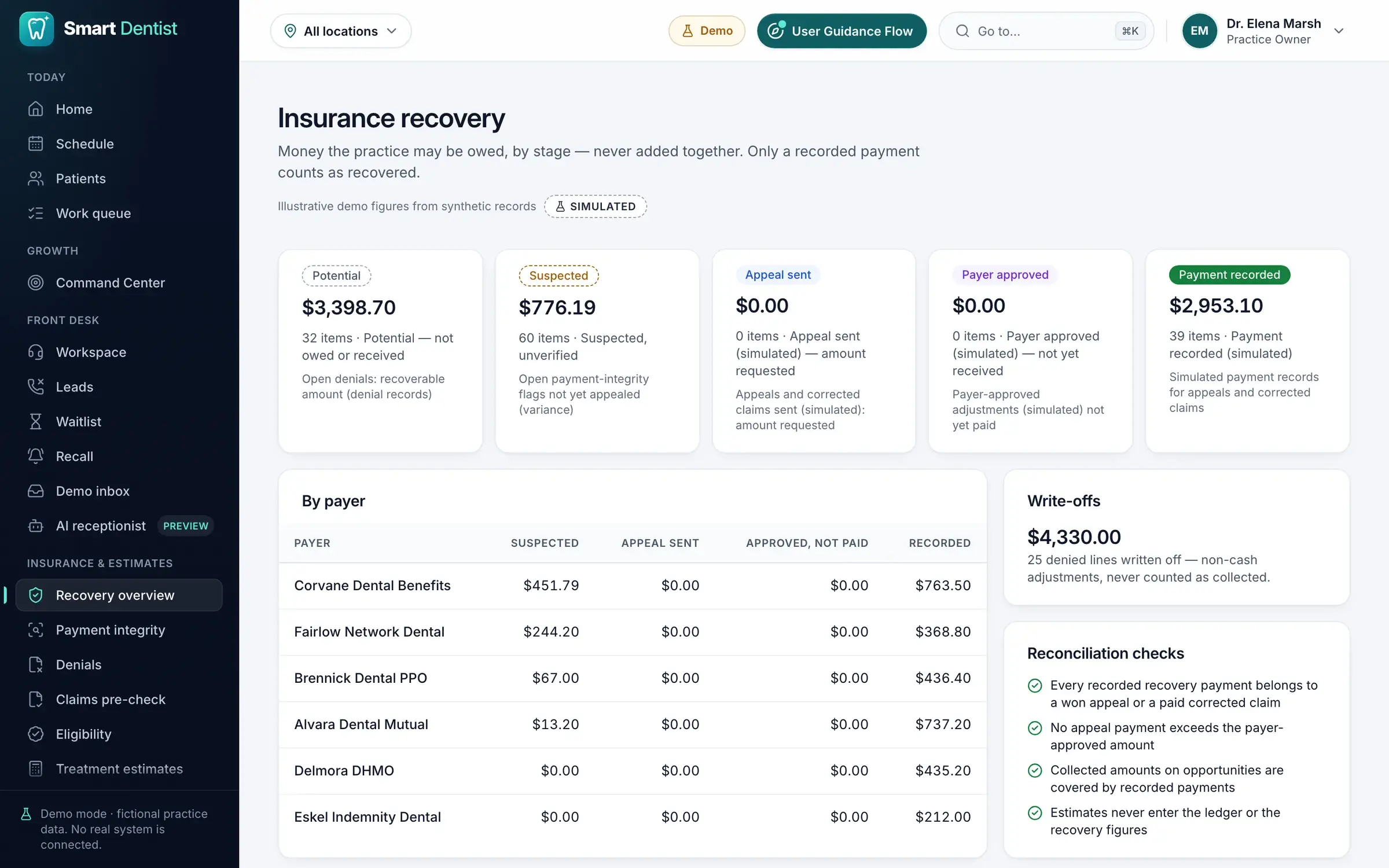
Task: Click the Denials document icon
Action: (x=36, y=664)
